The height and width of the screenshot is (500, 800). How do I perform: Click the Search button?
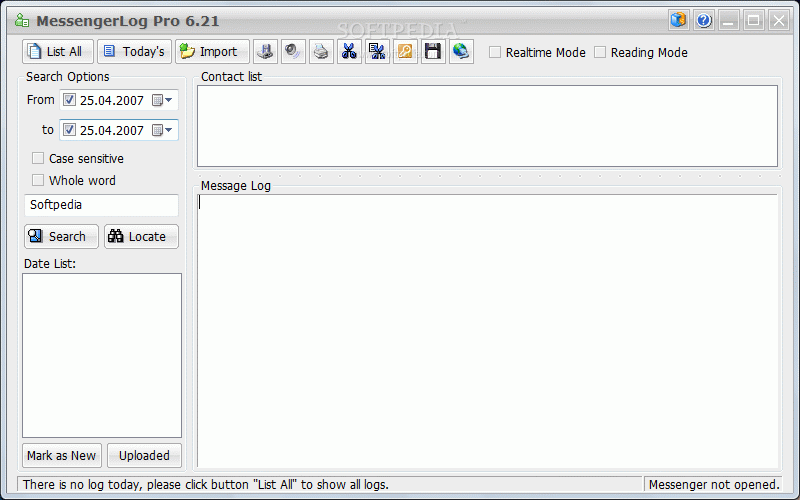pyautogui.click(x=61, y=237)
